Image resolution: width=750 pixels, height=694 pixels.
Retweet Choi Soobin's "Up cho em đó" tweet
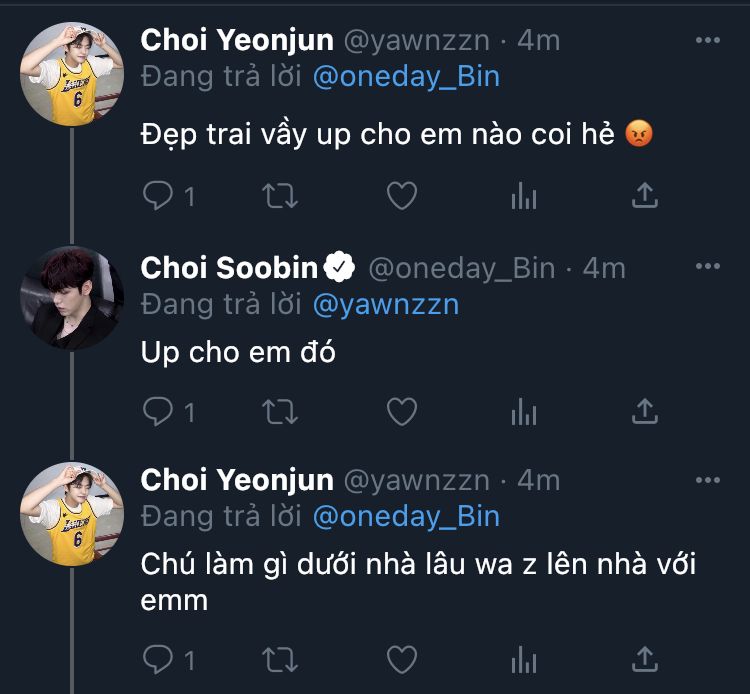coord(279,411)
